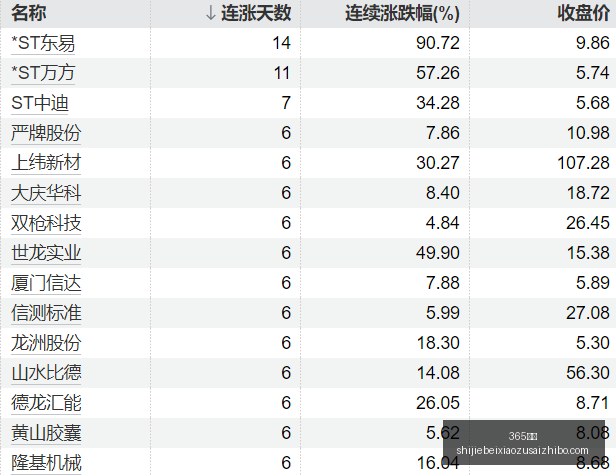Sort by the 连涨天数 column header
Image resolution: width=616 pixels, height=476 pixels.
[256, 13]
